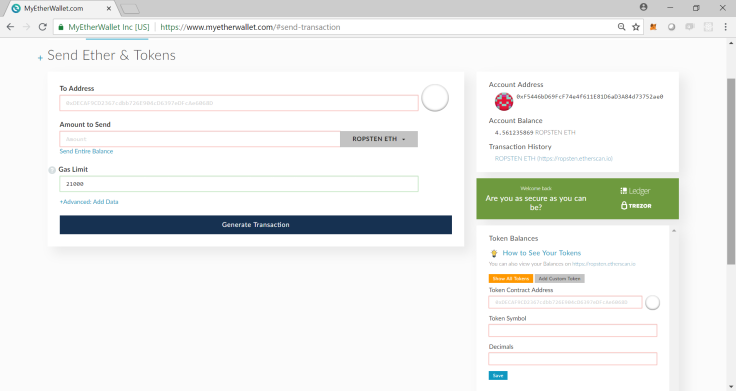Image resolution: width=736 pixels, height=391 pixels.
Task: Collapse the Send Ether & Tokens section
Action: pyautogui.click(x=40, y=58)
